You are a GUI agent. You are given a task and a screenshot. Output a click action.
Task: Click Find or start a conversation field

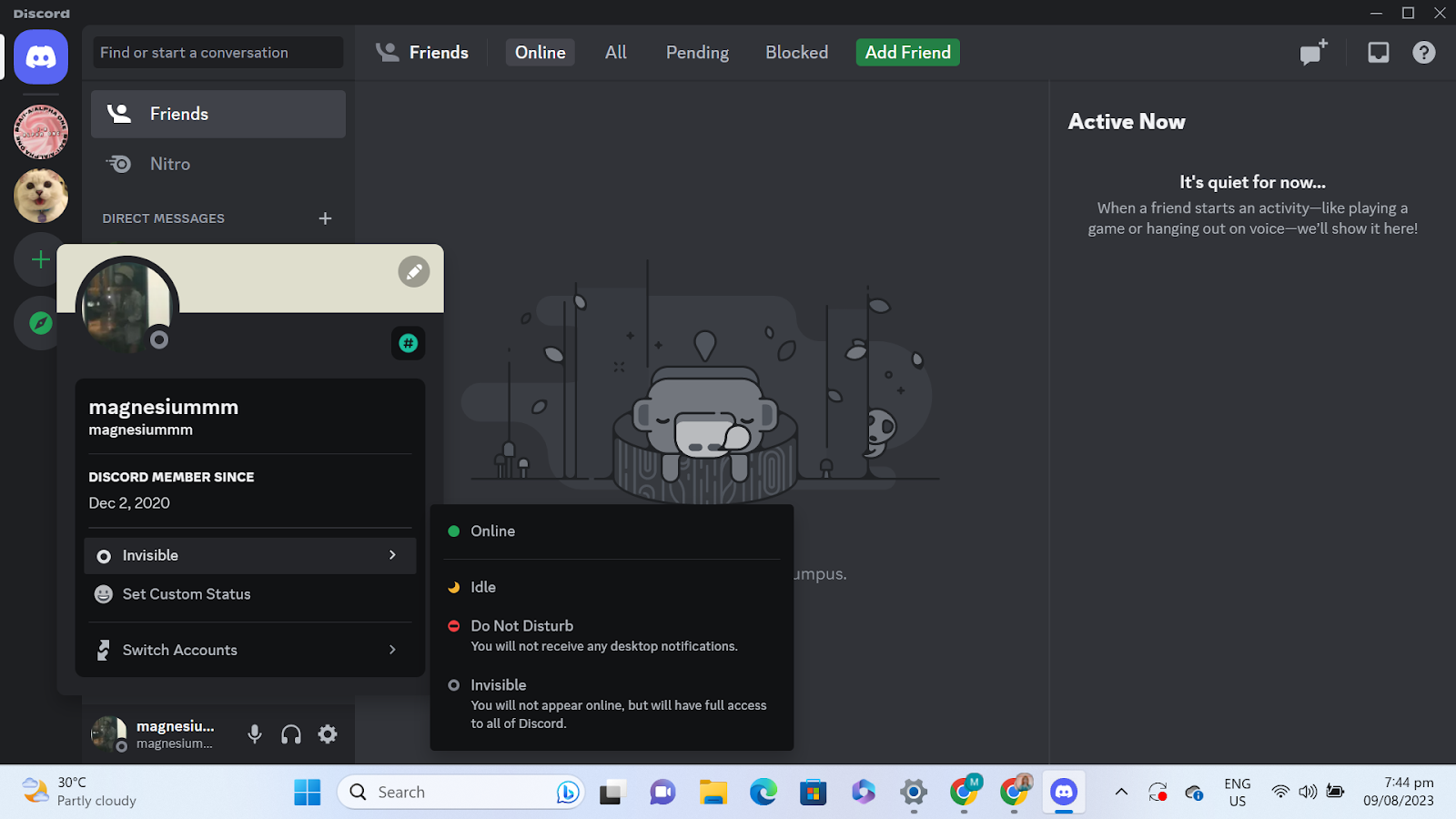[x=218, y=53]
